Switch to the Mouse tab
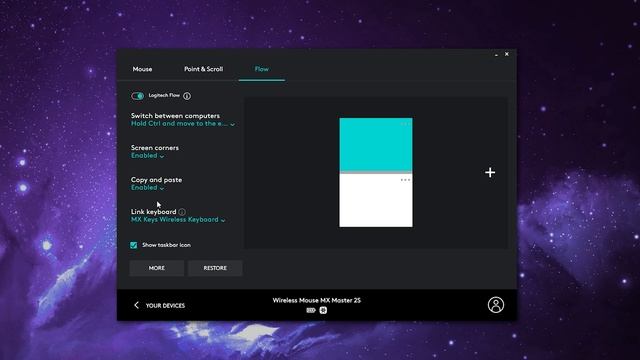640x360 pixels. [142, 69]
